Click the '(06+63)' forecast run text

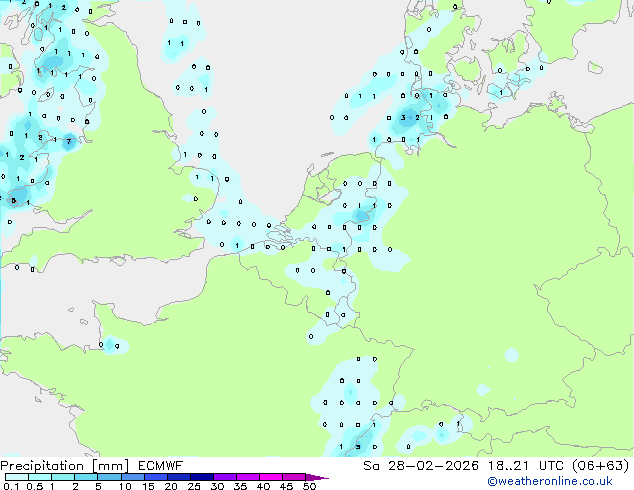[x=600, y=466]
